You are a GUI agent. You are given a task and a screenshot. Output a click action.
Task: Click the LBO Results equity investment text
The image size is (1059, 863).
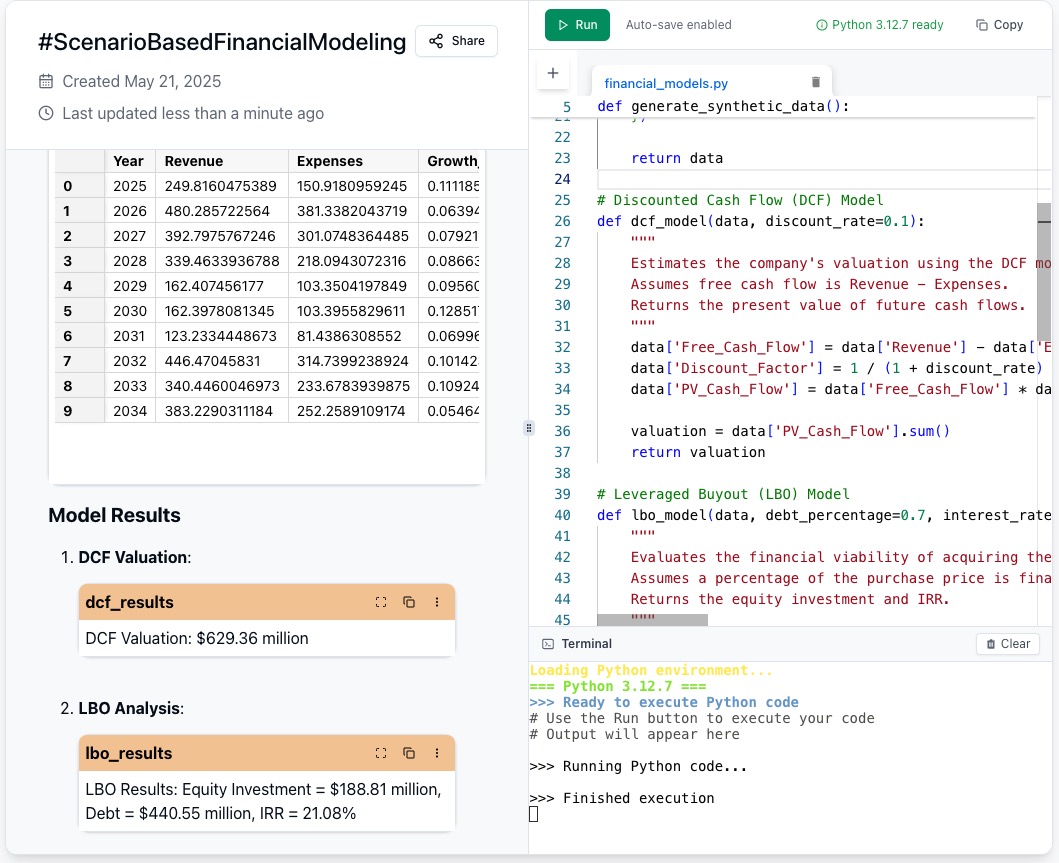(x=263, y=801)
